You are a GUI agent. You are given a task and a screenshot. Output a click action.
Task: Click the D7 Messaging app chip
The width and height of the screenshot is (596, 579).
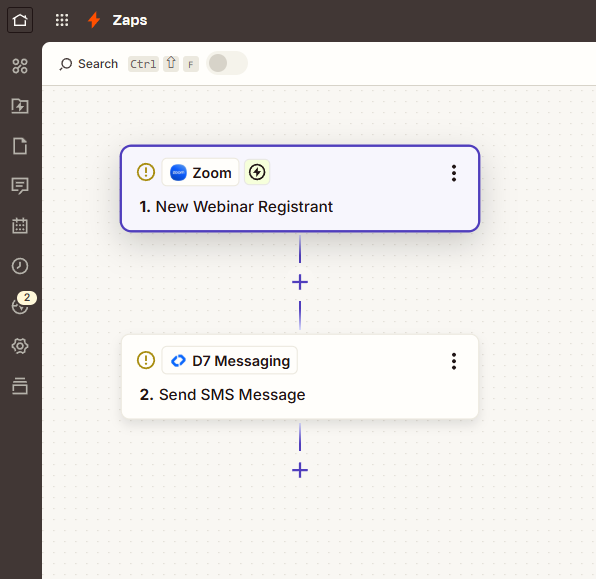coord(230,360)
